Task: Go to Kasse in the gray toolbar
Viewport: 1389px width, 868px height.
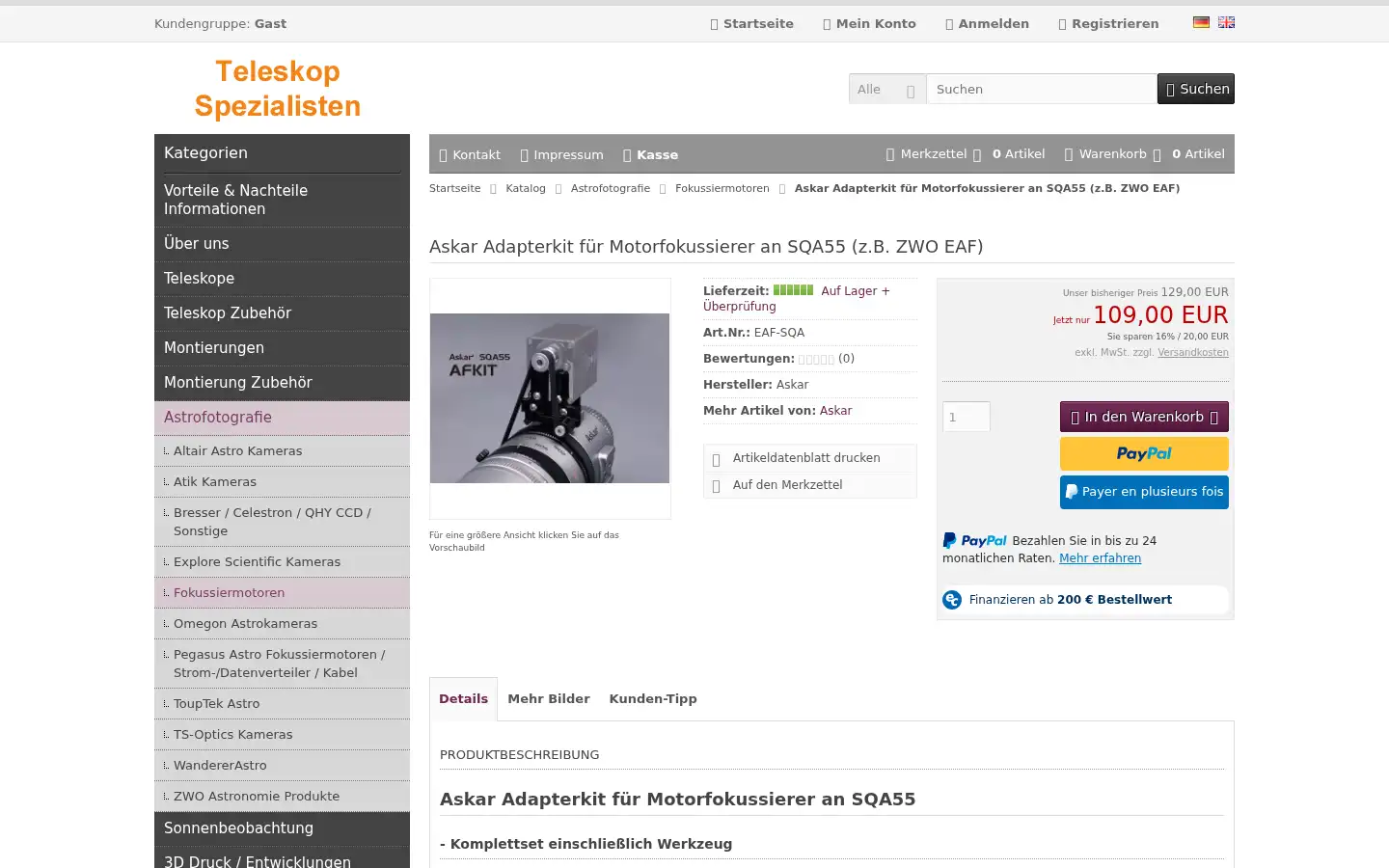Action: (650, 154)
